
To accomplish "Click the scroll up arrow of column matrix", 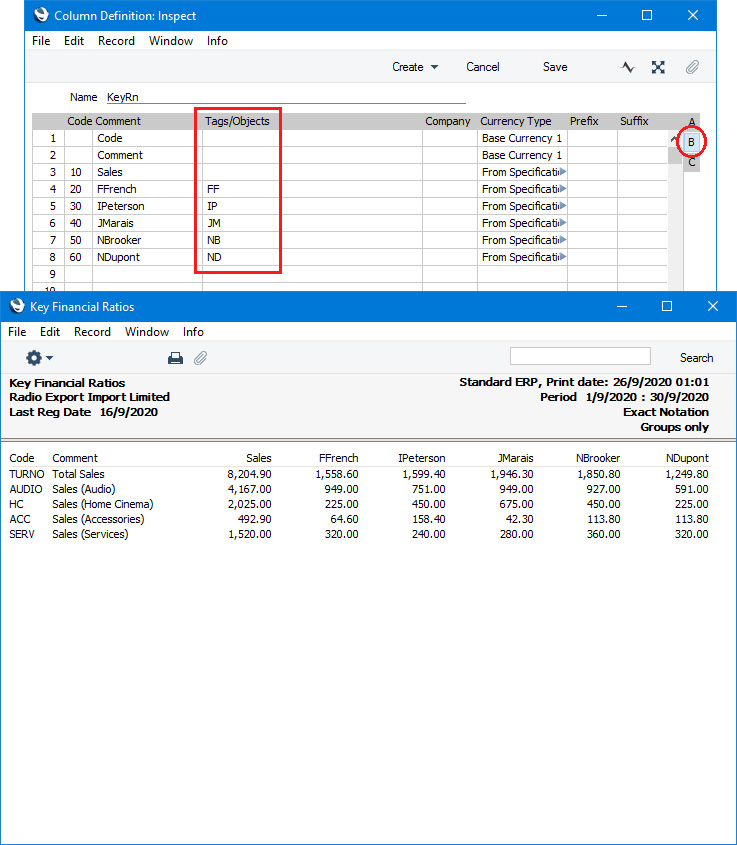I will point(675,139).
